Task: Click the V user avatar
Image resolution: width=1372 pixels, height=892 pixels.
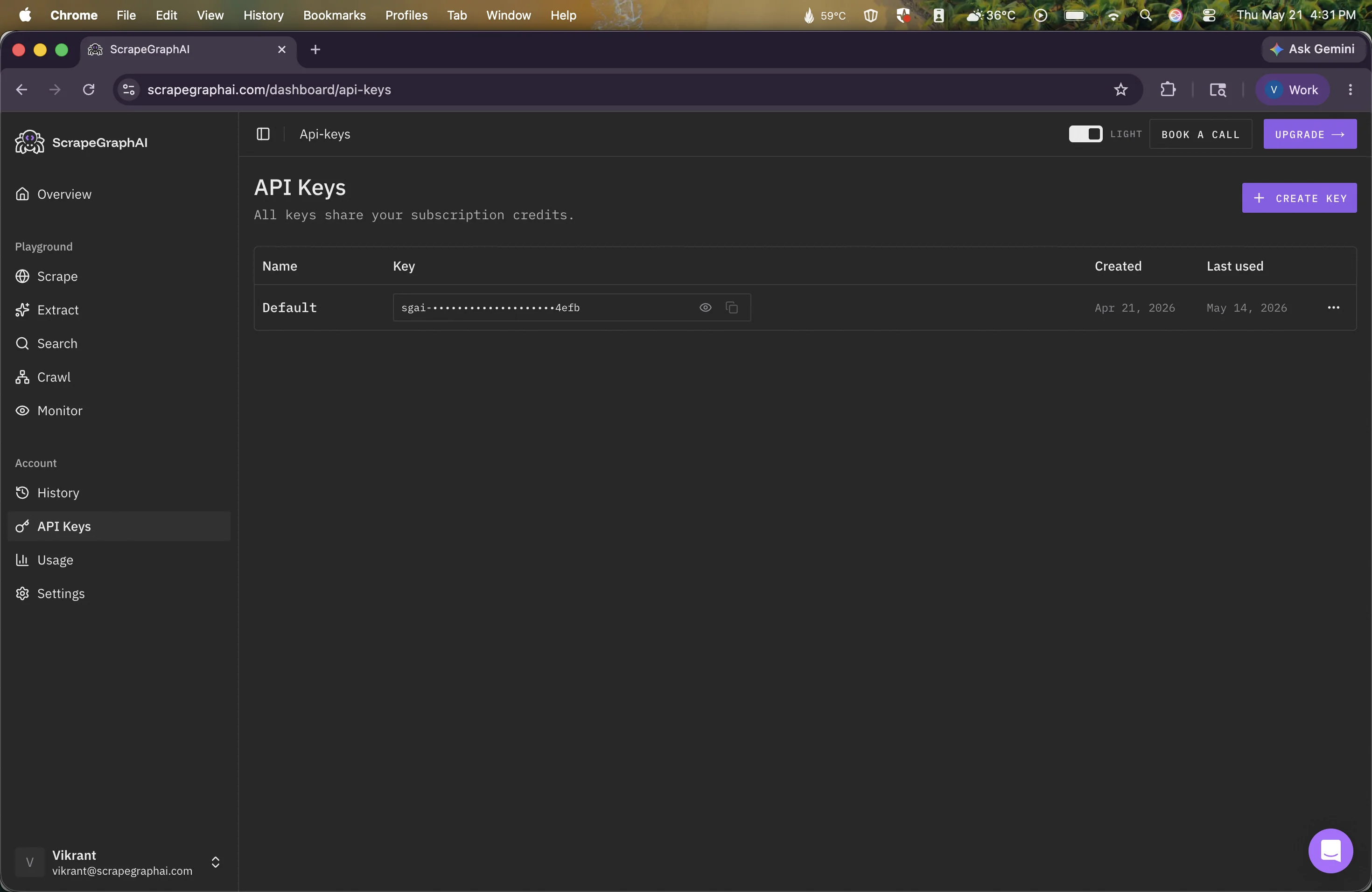Action: [x=29, y=862]
